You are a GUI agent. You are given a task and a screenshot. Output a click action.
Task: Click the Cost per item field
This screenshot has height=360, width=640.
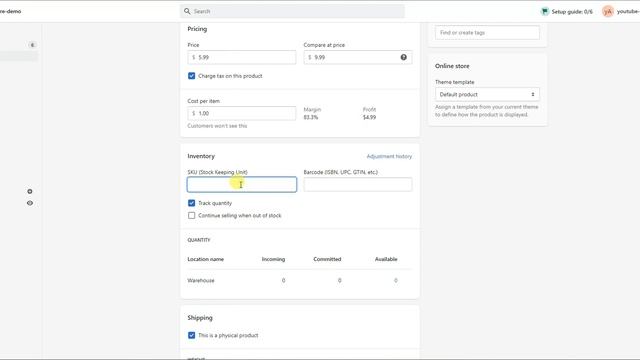242,113
